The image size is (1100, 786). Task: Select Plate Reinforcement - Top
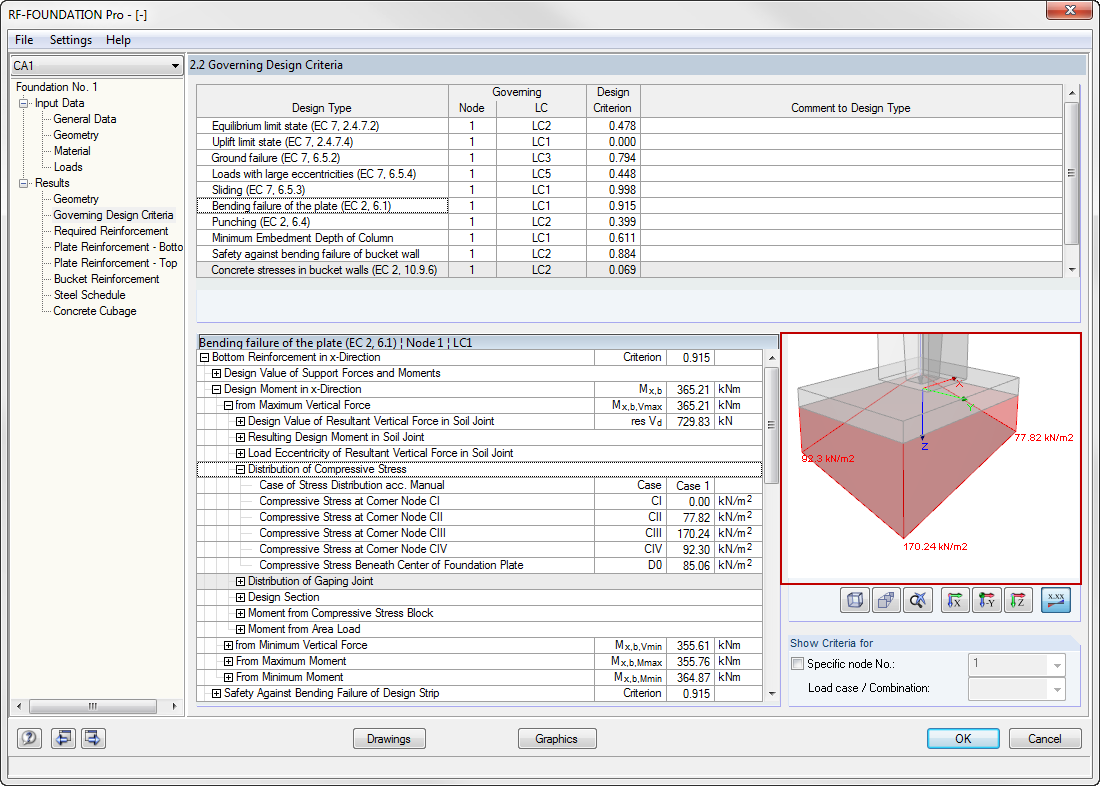tap(116, 263)
